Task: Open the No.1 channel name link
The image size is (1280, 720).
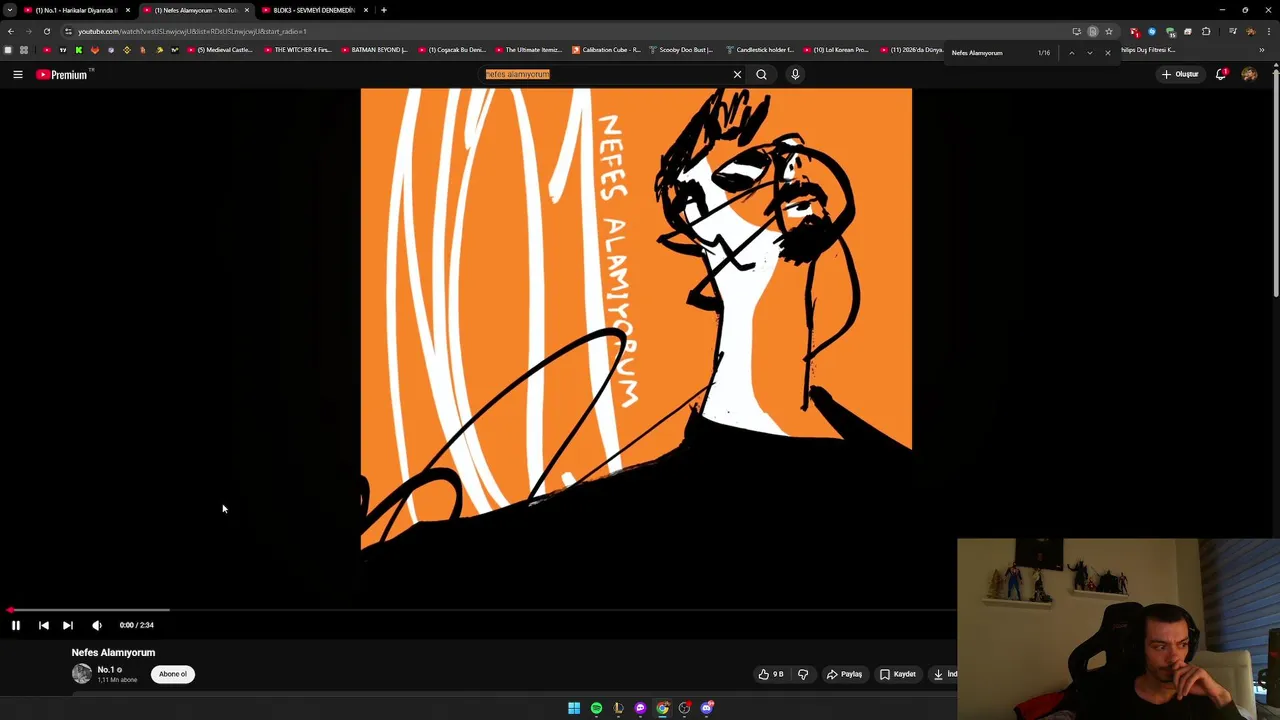Action: tap(105, 670)
